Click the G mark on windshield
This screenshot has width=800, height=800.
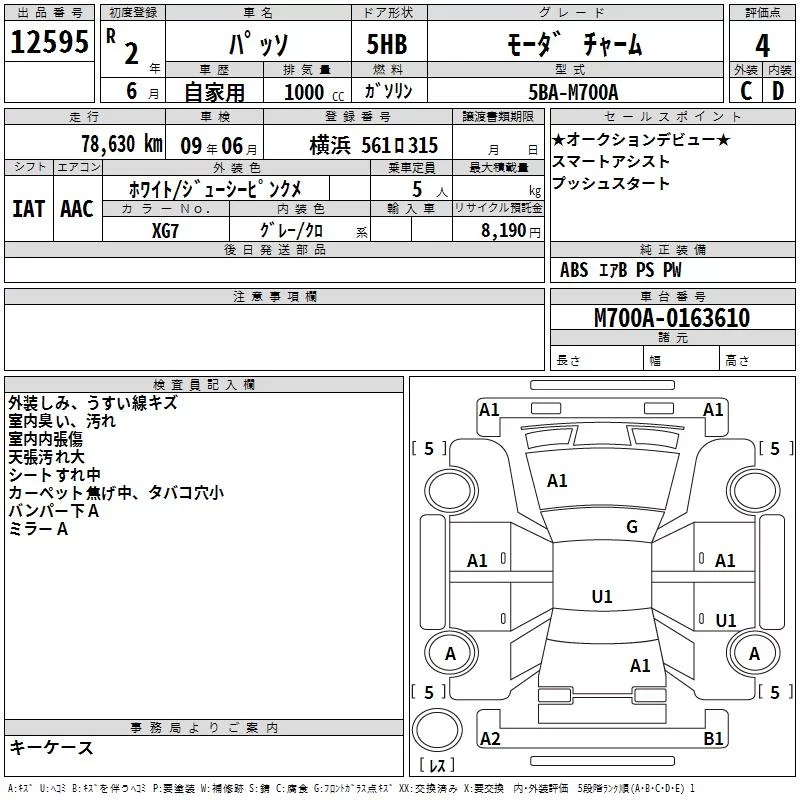click(632, 527)
